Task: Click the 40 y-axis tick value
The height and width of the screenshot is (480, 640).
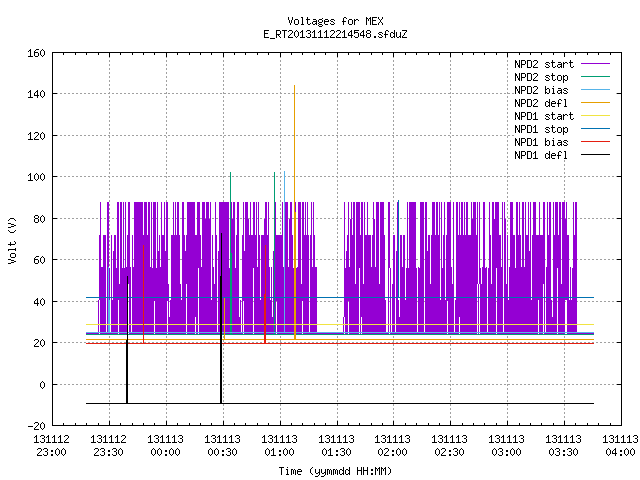Action: [x=39, y=302]
